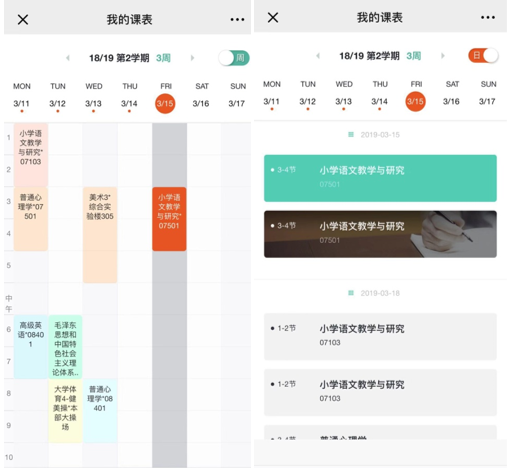Open the 高级英语 course block on Monday
507x471 pixels.
(31, 347)
